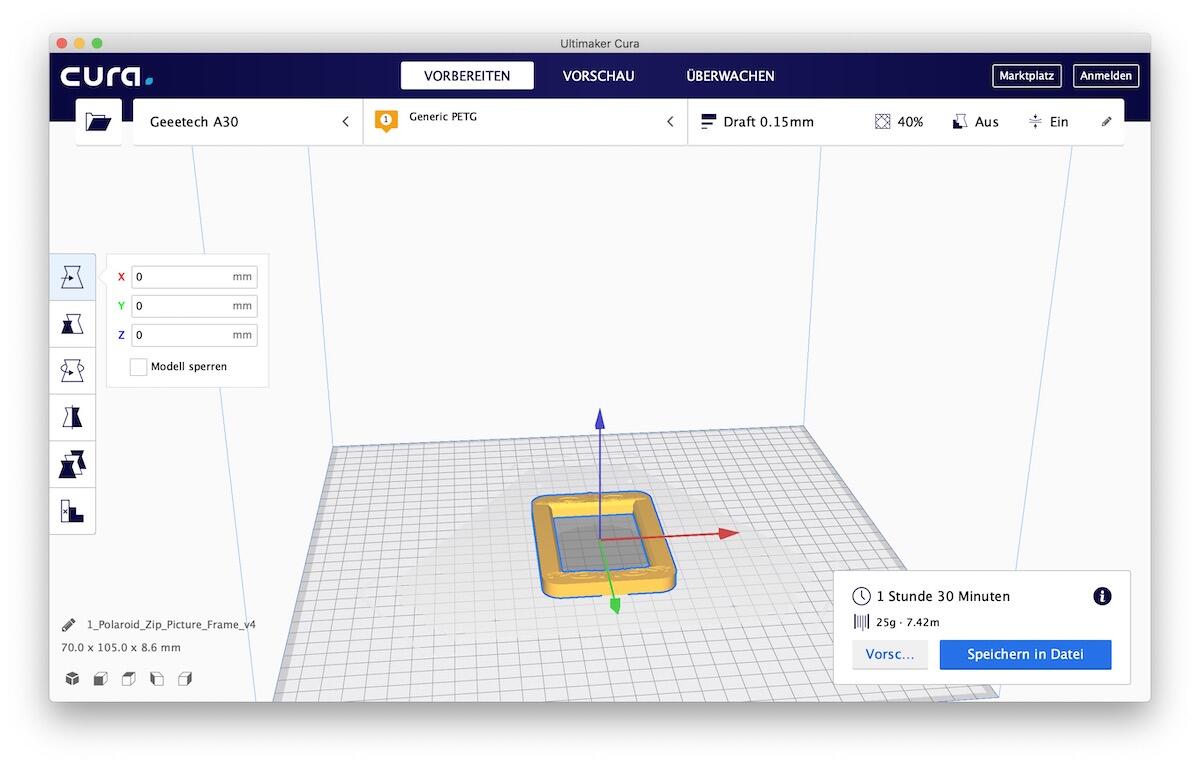1200x767 pixels.
Task: Enable the Modell sperren checkbox
Action: pyautogui.click(x=138, y=366)
